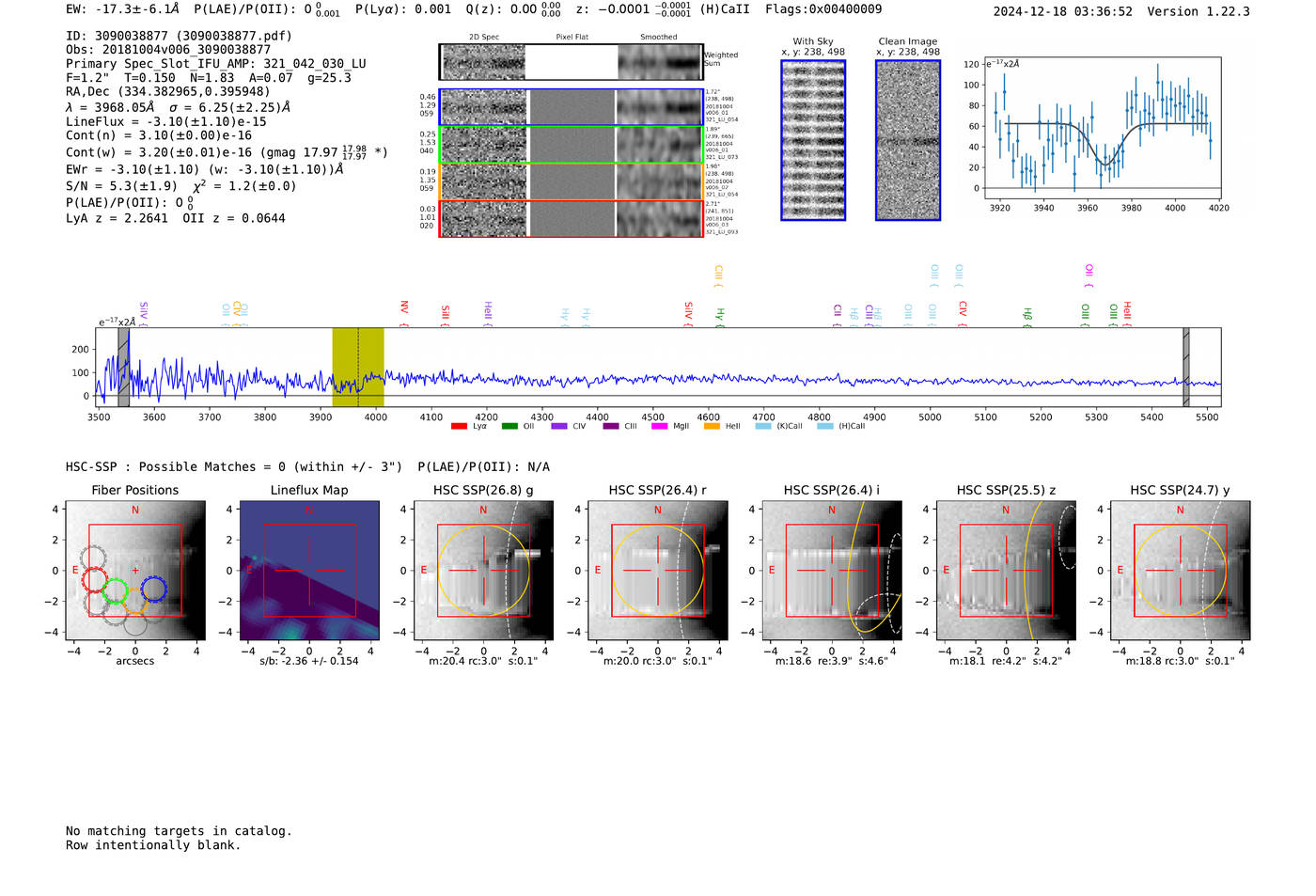1316x896 pixels.
Task: Click the hatched gray band near 5460
Action: 1186,367
